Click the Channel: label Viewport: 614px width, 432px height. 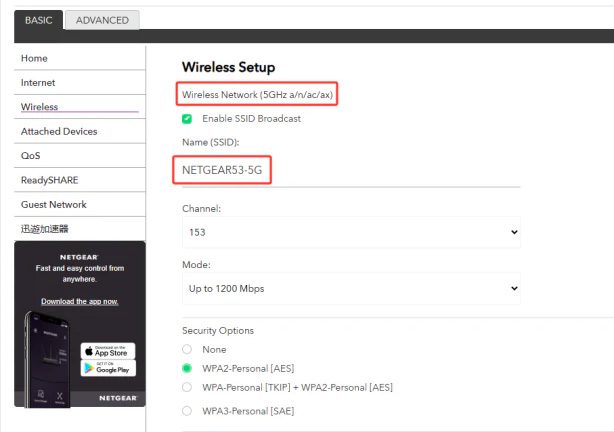(x=201, y=208)
